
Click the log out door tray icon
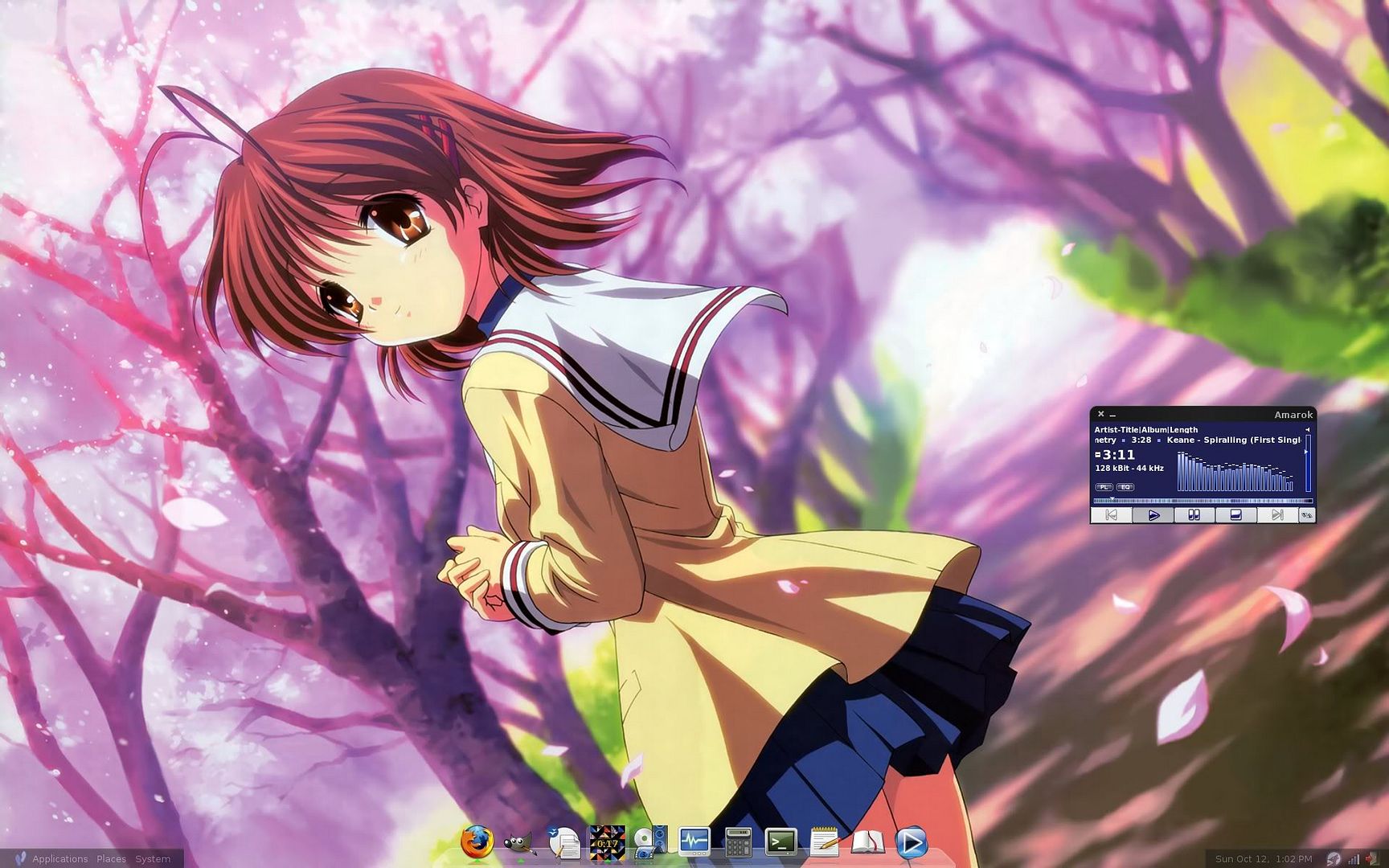coord(1373,858)
